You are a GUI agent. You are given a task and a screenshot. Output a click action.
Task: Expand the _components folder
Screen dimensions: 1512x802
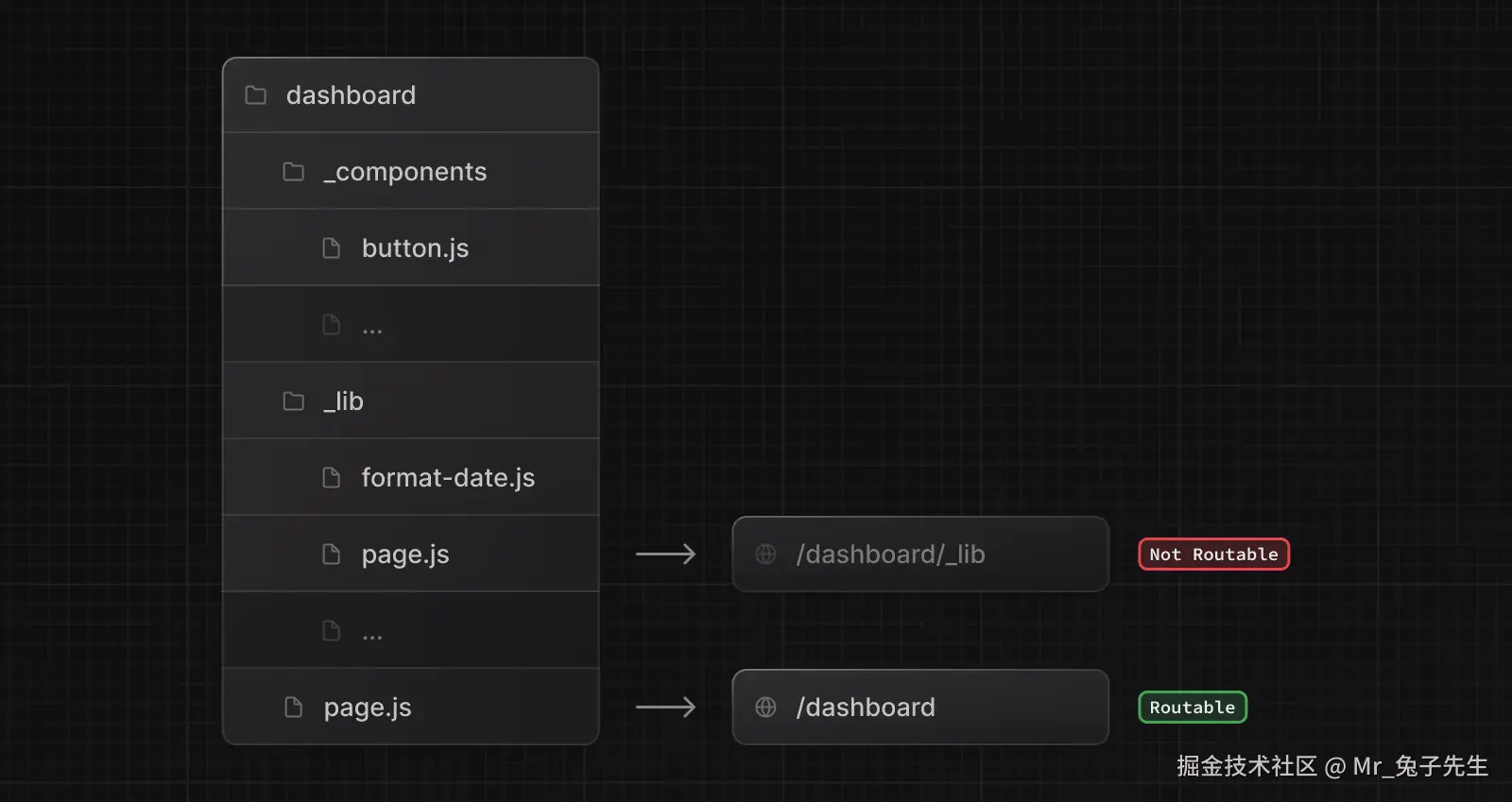tap(404, 172)
